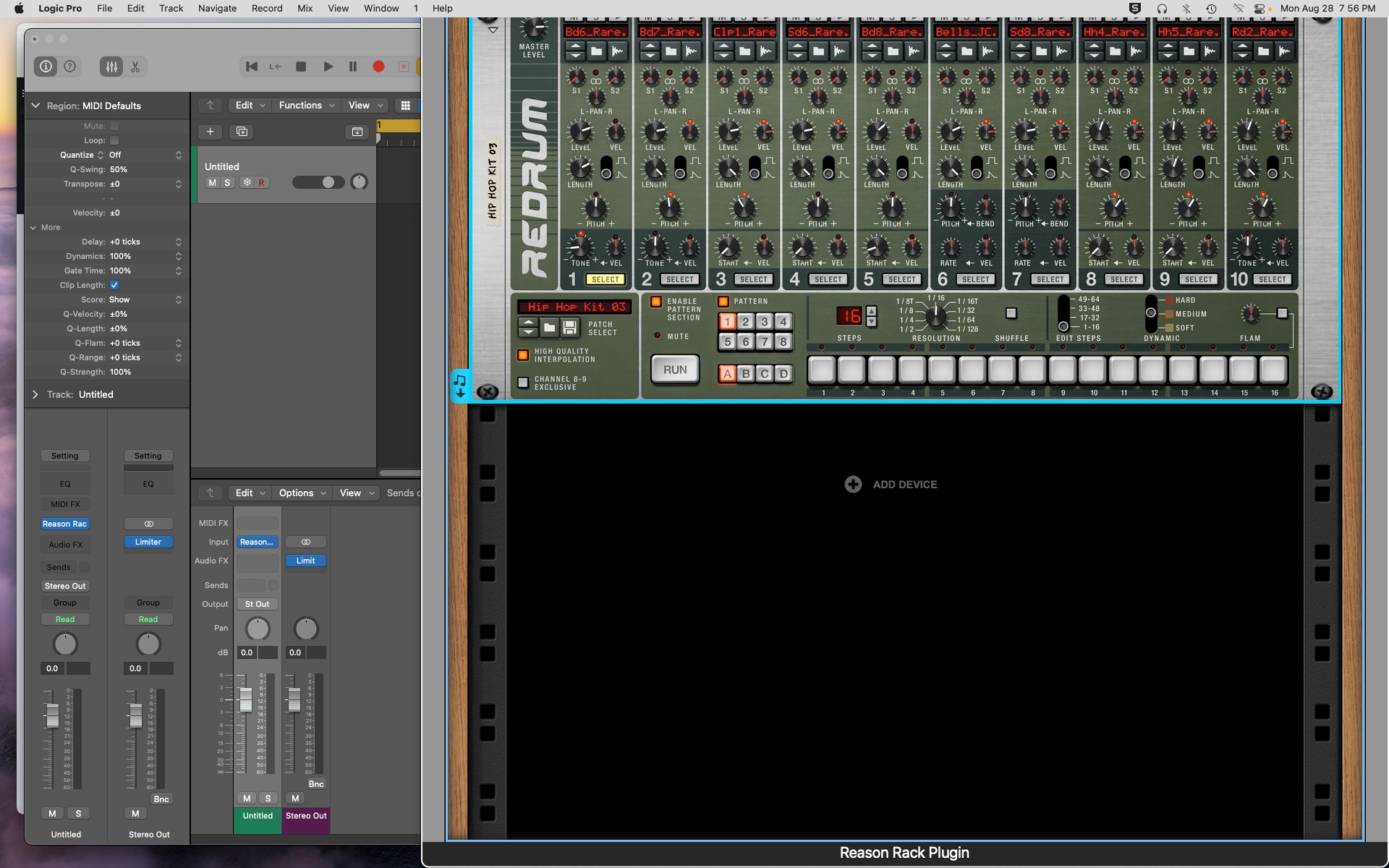
Task: Browse sample folder for drum channel 6 Bells
Action: (967, 51)
